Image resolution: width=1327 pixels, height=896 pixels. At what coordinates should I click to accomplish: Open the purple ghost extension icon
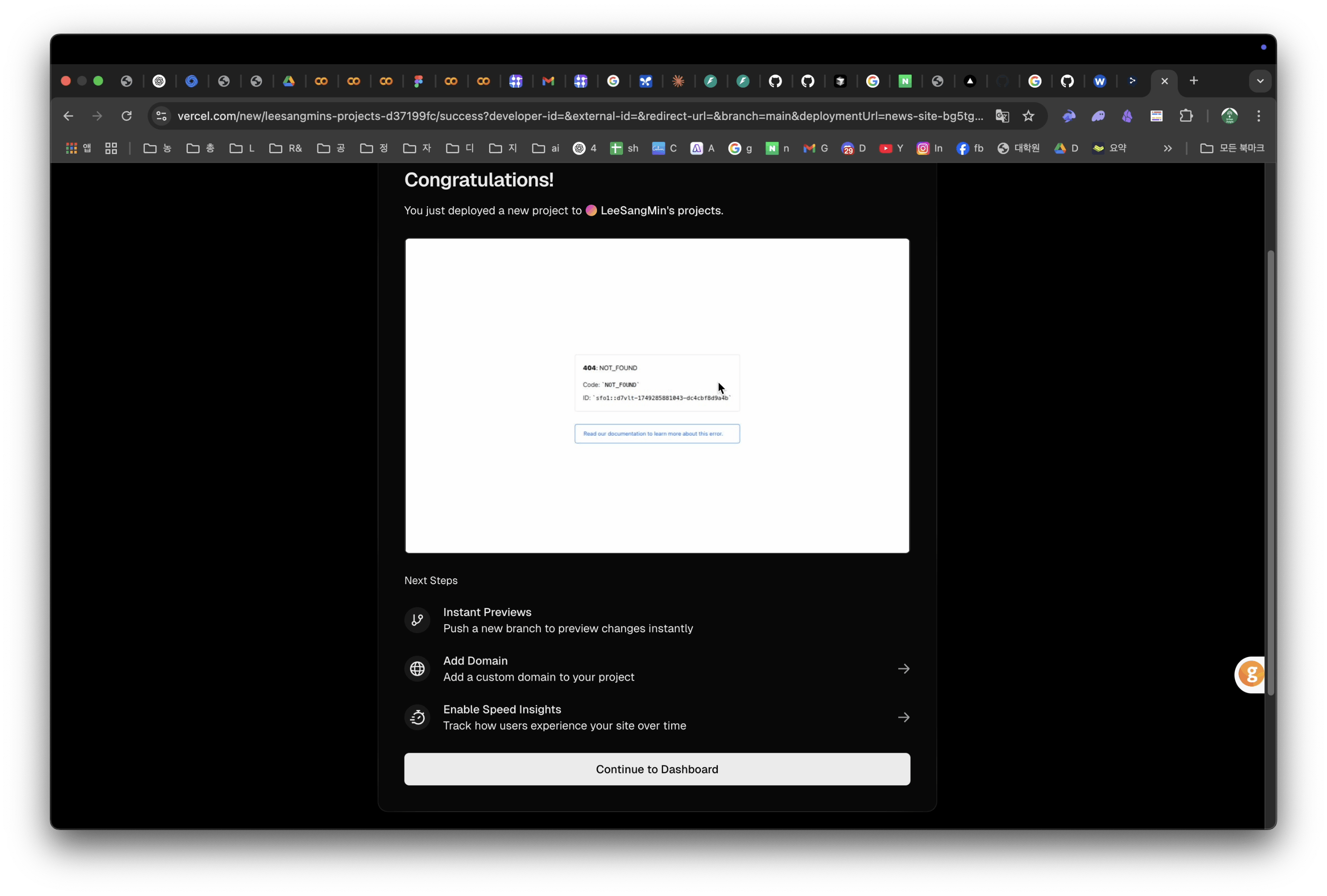pyautogui.click(x=1098, y=116)
